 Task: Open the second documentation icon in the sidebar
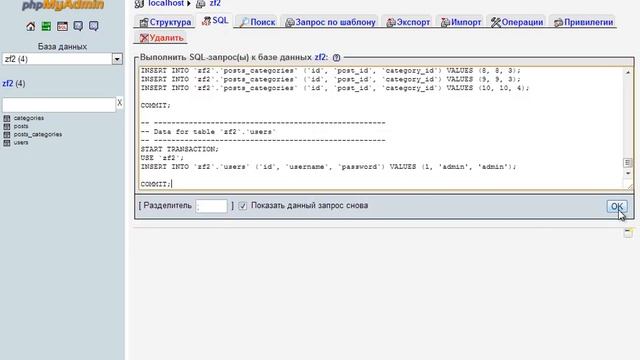click(x=93, y=27)
